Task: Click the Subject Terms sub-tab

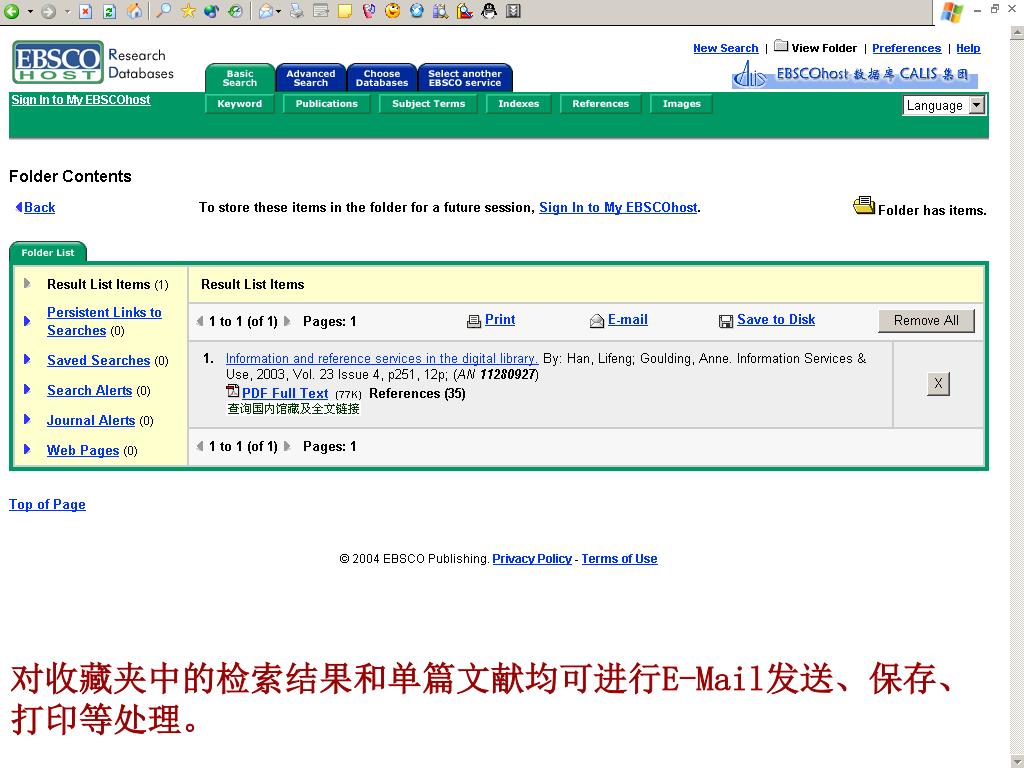Action: click(x=428, y=104)
